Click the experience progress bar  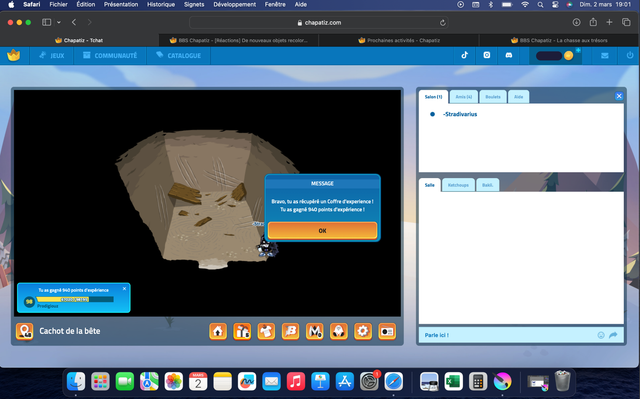[75, 299]
